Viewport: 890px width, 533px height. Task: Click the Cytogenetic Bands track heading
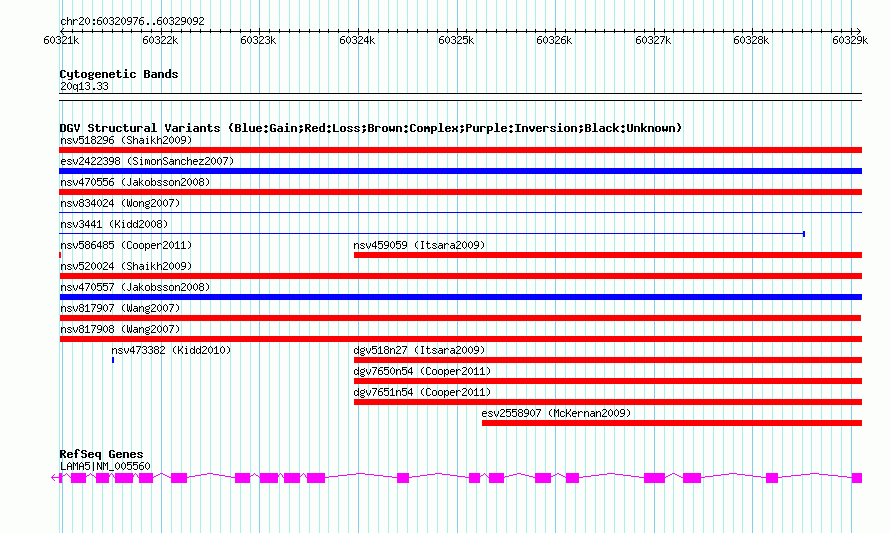[x=119, y=74]
